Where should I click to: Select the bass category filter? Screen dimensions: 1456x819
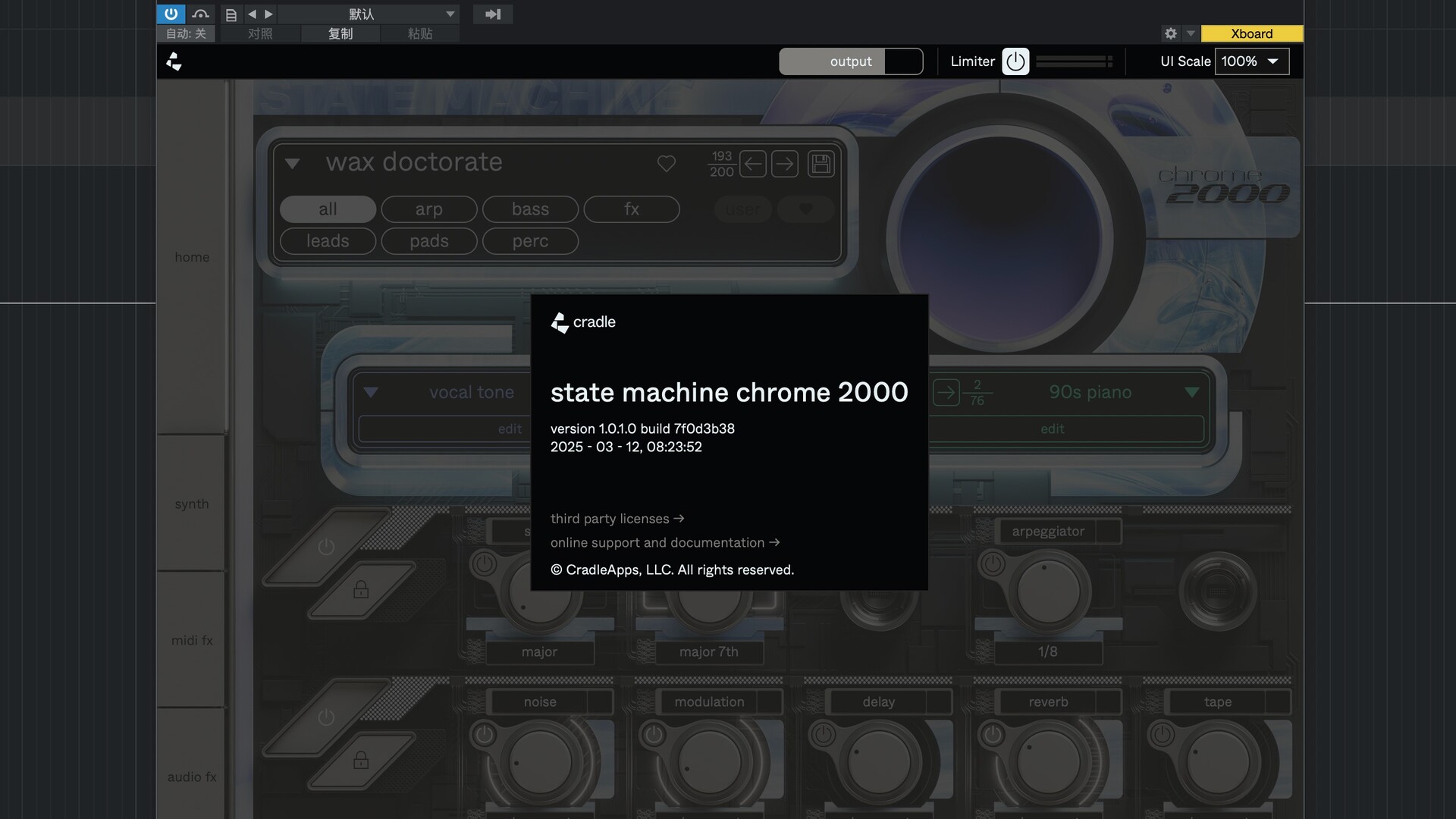(x=530, y=209)
